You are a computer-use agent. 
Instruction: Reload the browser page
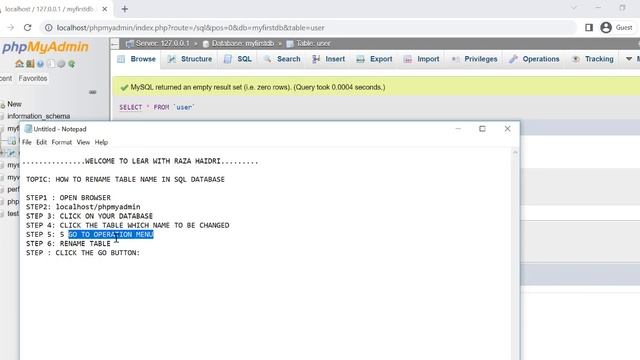(27, 28)
